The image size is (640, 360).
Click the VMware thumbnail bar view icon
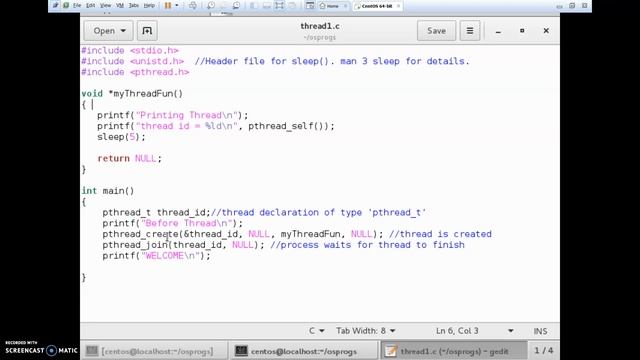click(x=310, y=6)
